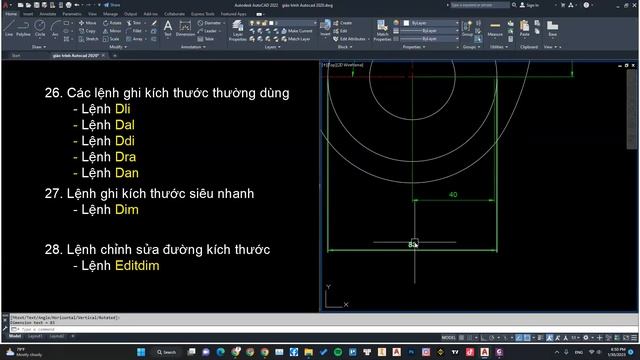Image resolution: width=640 pixels, height=360 pixels.
Task: Click the Copy command
Action: click(x=87, y=31)
